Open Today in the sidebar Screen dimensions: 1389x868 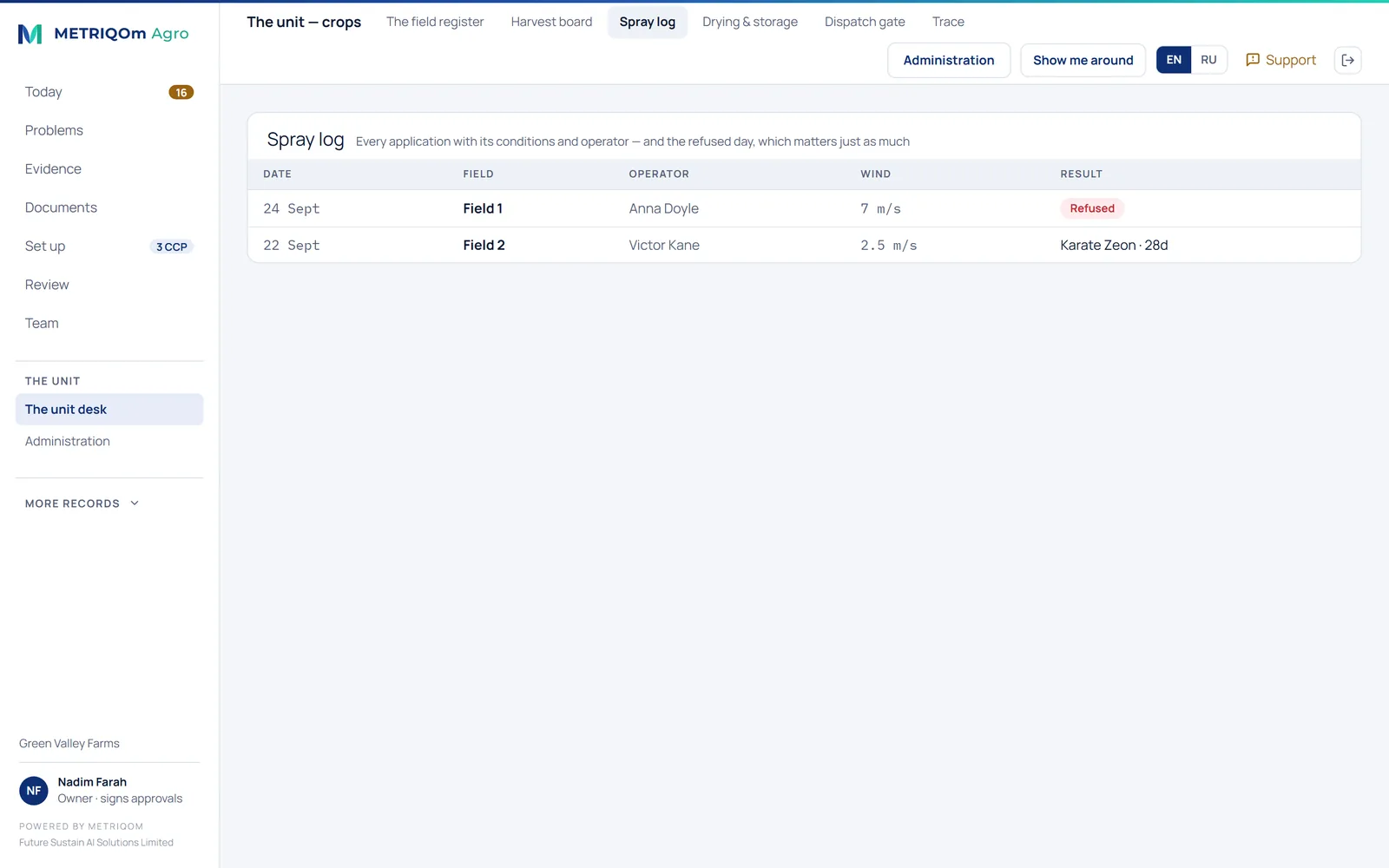click(x=109, y=92)
